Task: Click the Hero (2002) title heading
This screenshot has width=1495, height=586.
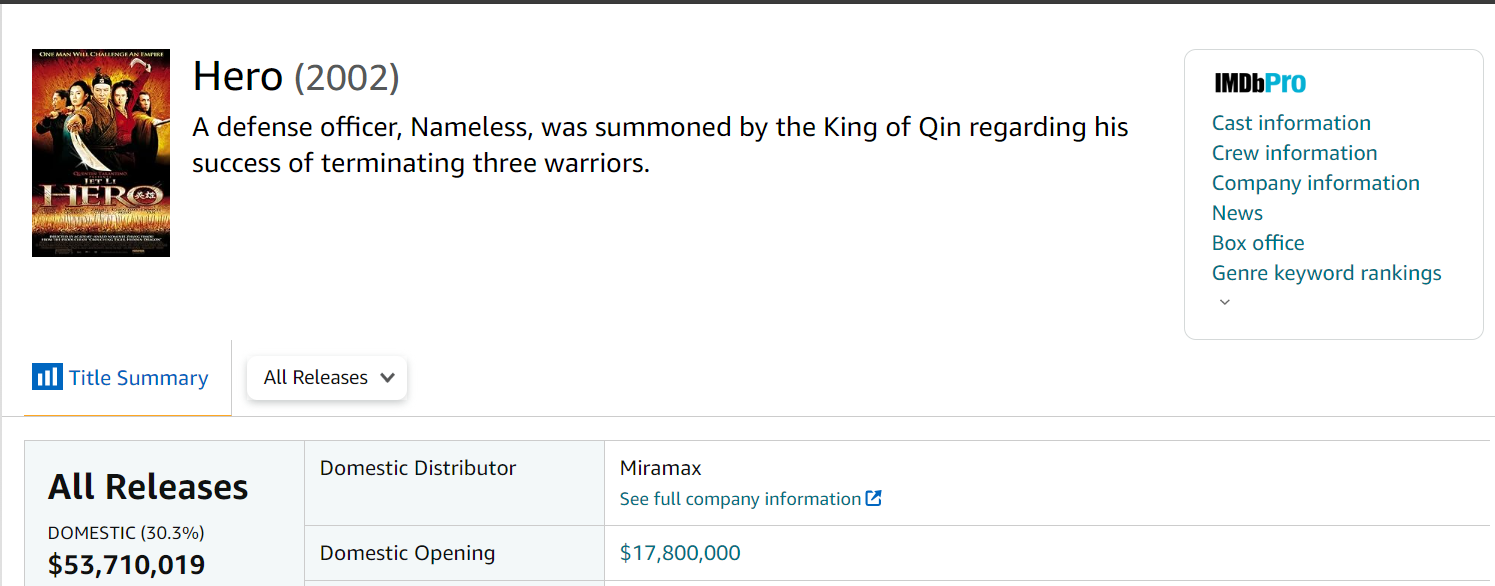Action: tap(296, 77)
